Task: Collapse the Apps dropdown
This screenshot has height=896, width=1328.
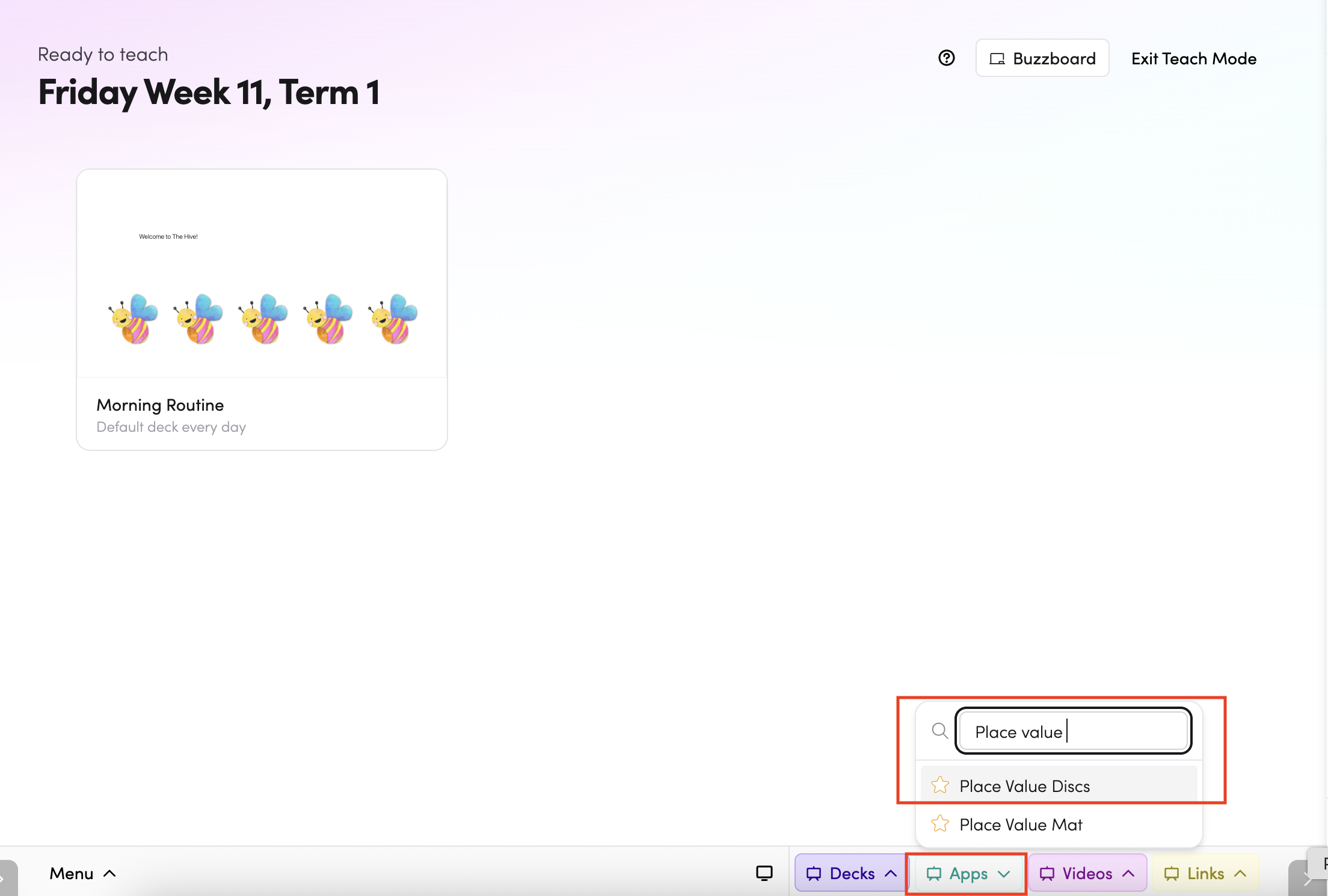Action: point(1003,874)
